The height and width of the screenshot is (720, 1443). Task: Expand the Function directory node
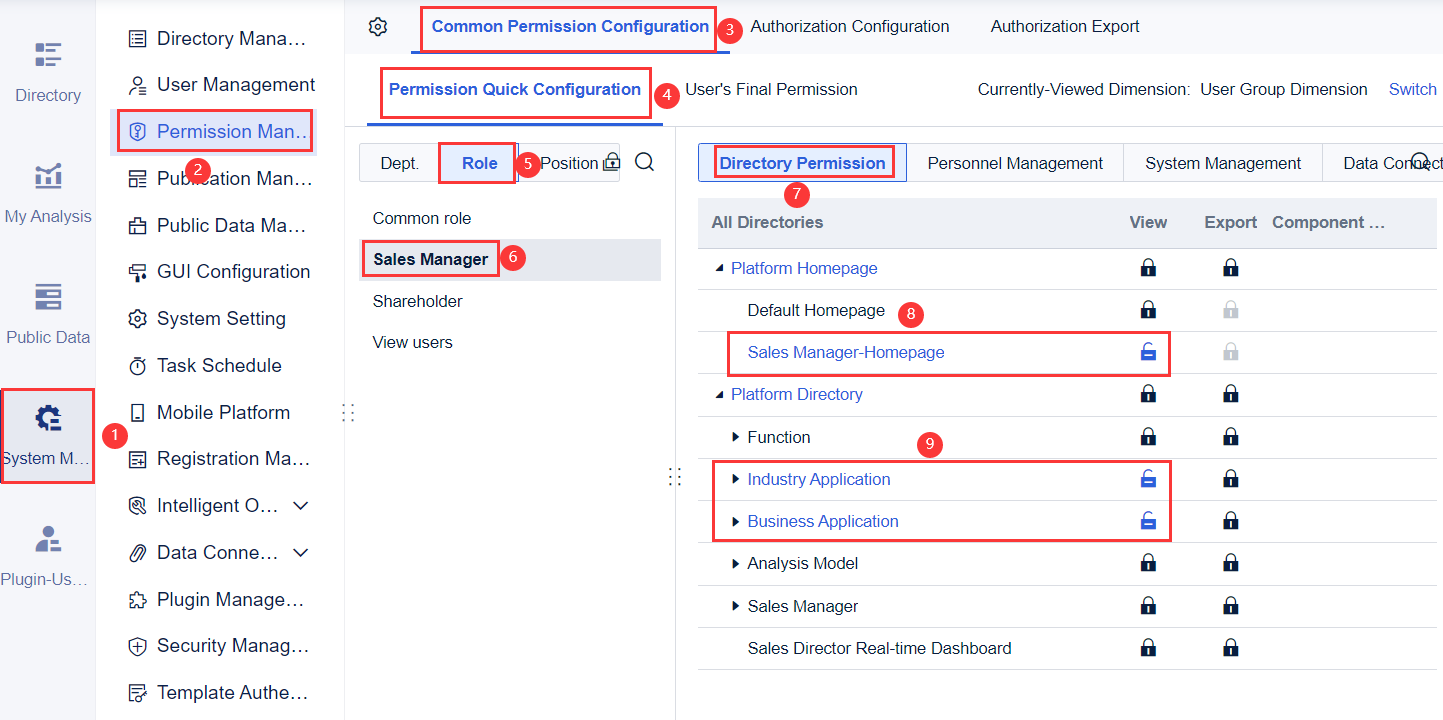[x=736, y=437]
